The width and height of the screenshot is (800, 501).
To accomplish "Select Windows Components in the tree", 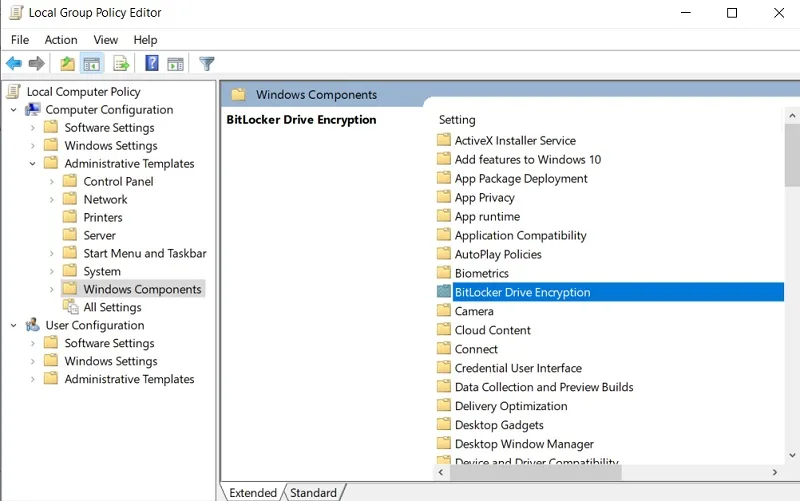I will tap(142, 289).
